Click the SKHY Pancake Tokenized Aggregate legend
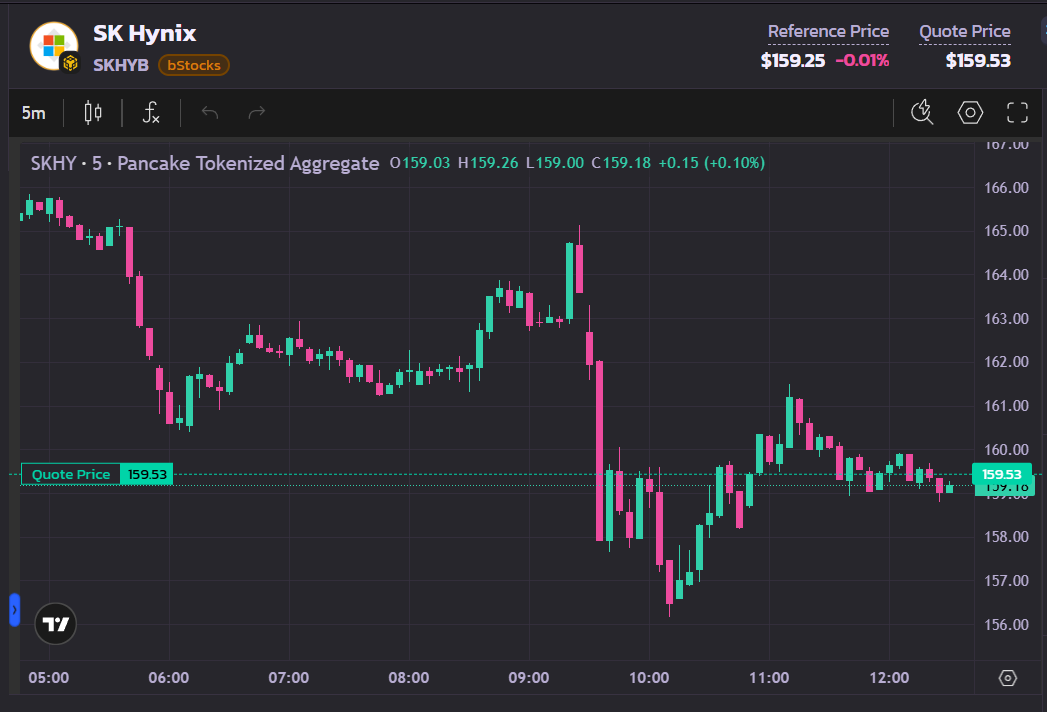 click(205, 163)
